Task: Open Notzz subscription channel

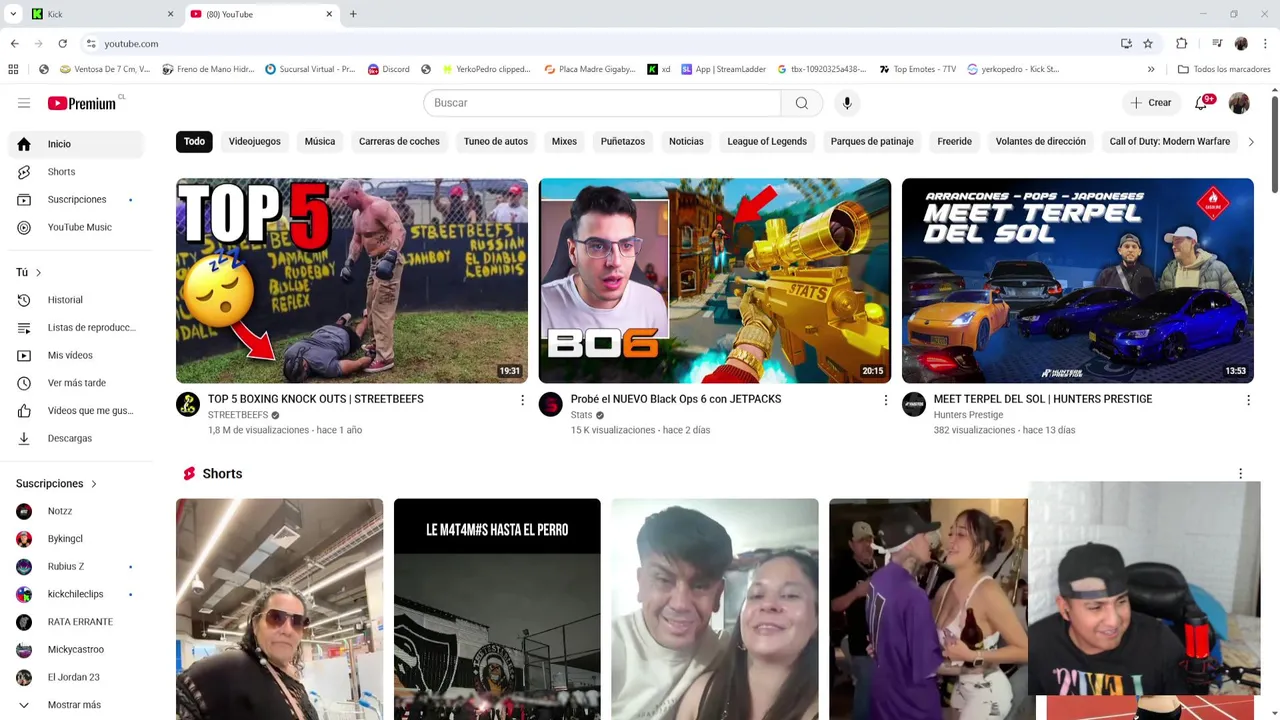Action: click(76, 511)
